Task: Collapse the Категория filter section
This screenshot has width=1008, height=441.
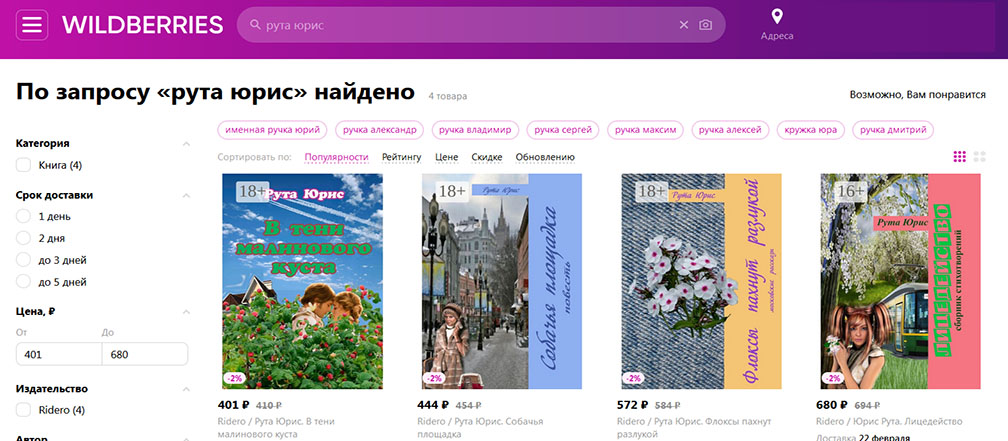Action: [186, 143]
